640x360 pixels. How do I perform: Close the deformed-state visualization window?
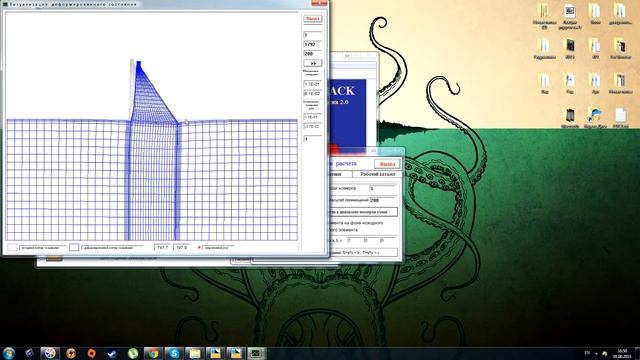[319, 3]
